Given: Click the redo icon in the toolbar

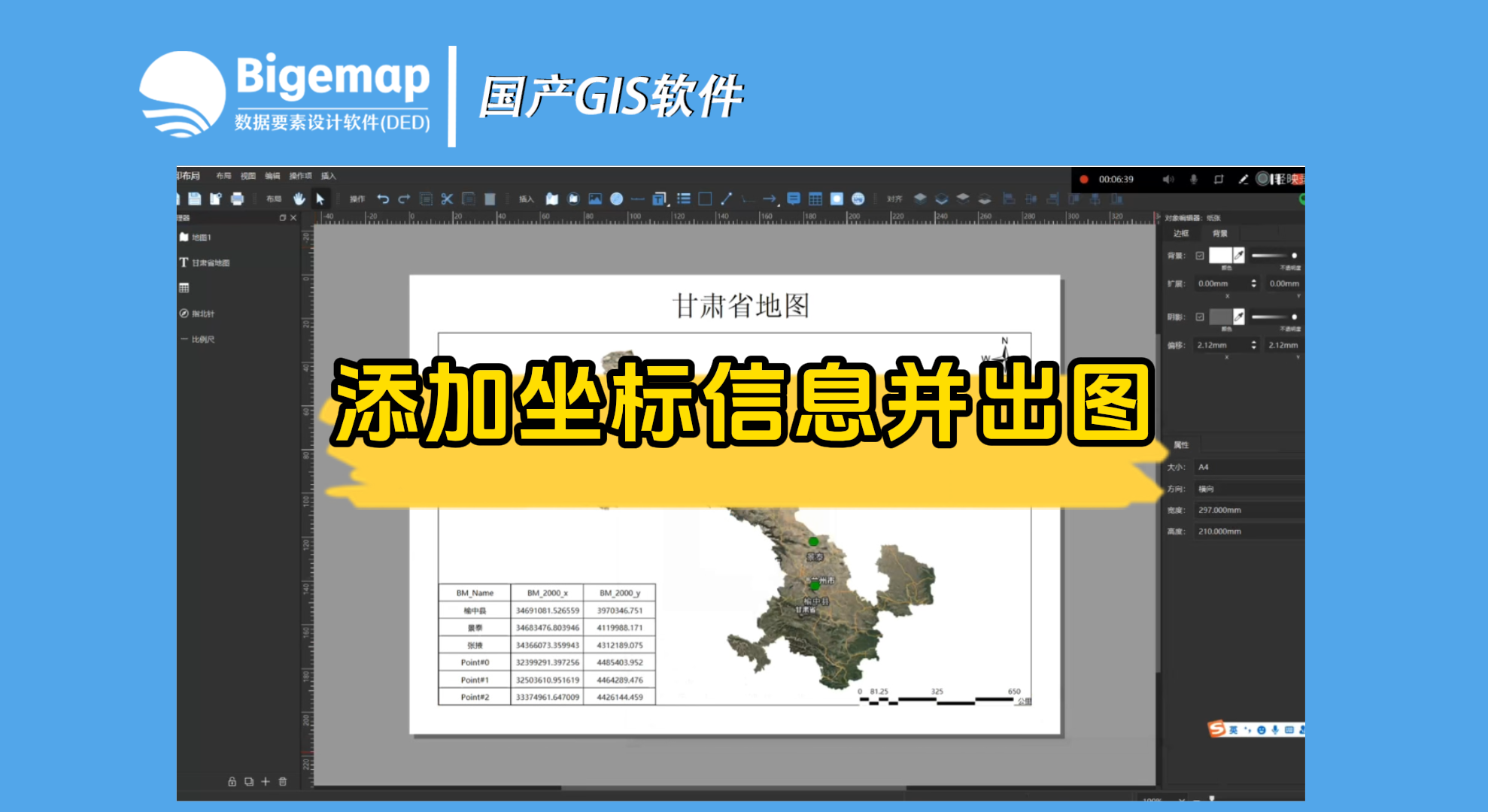Looking at the screenshot, I should click(404, 198).
